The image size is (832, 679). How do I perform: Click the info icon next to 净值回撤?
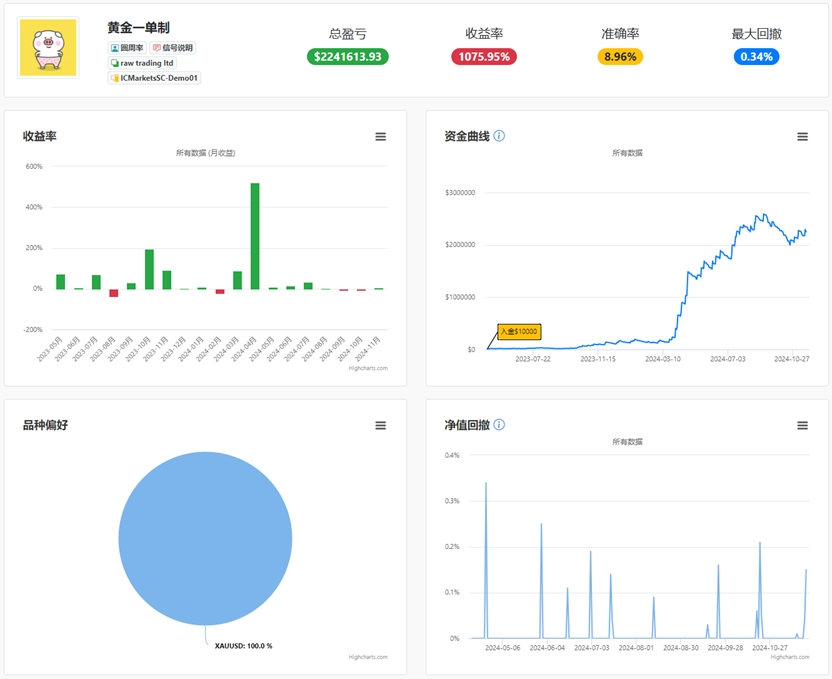[499, 424]
